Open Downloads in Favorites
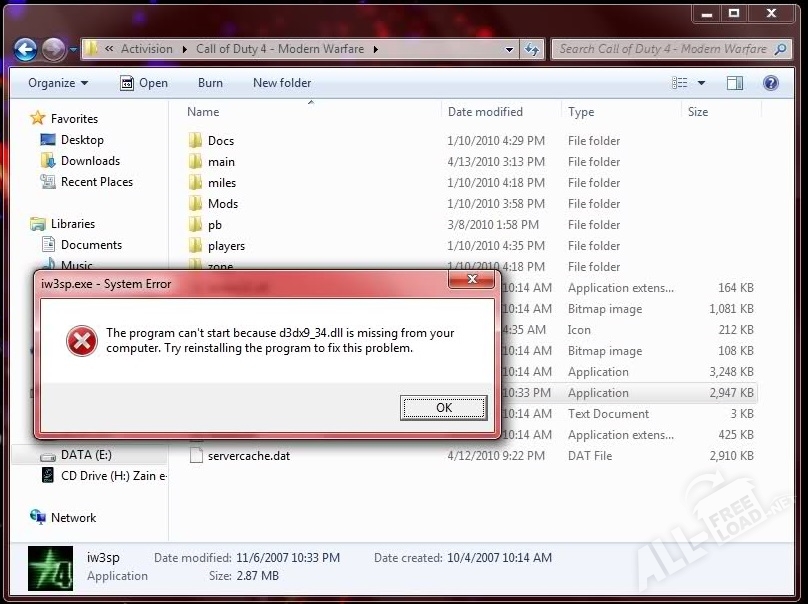Screen dimensions: 808x604 90,161
